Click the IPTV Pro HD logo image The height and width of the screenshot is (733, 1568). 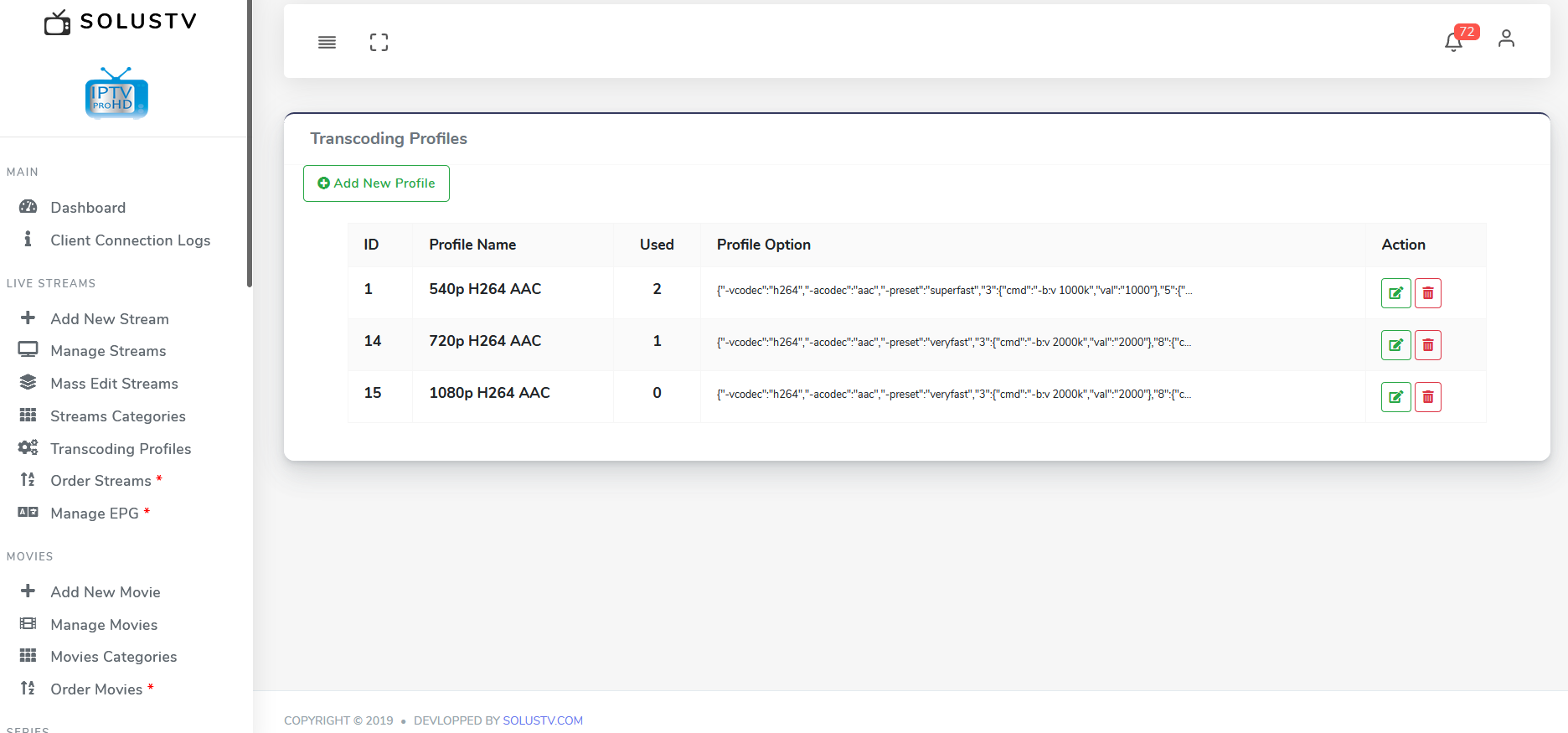click(x=116, y=94)
